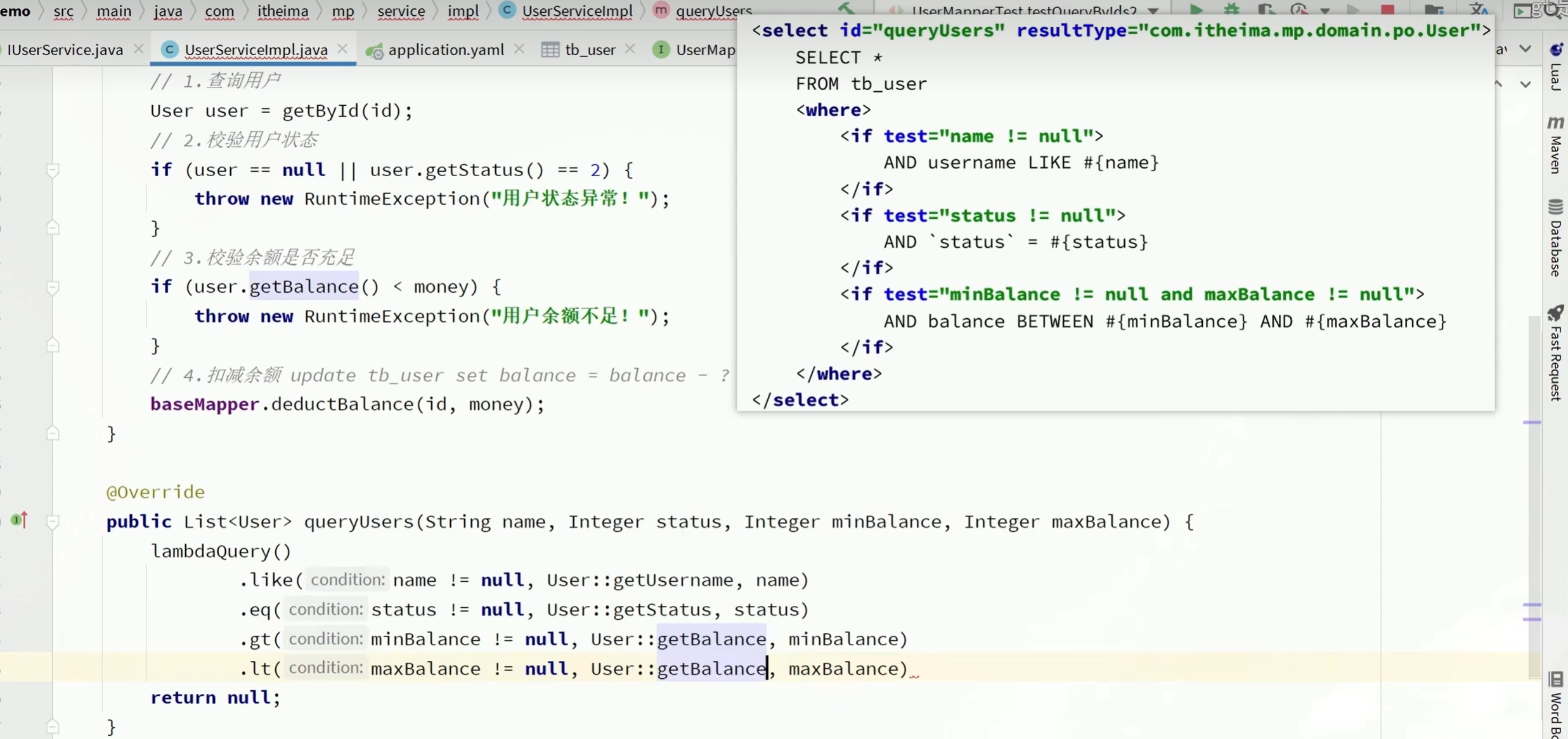Collapse the queryUsers method fold marker
This screenshot has width=1568, height=739.
pos(53,522)
